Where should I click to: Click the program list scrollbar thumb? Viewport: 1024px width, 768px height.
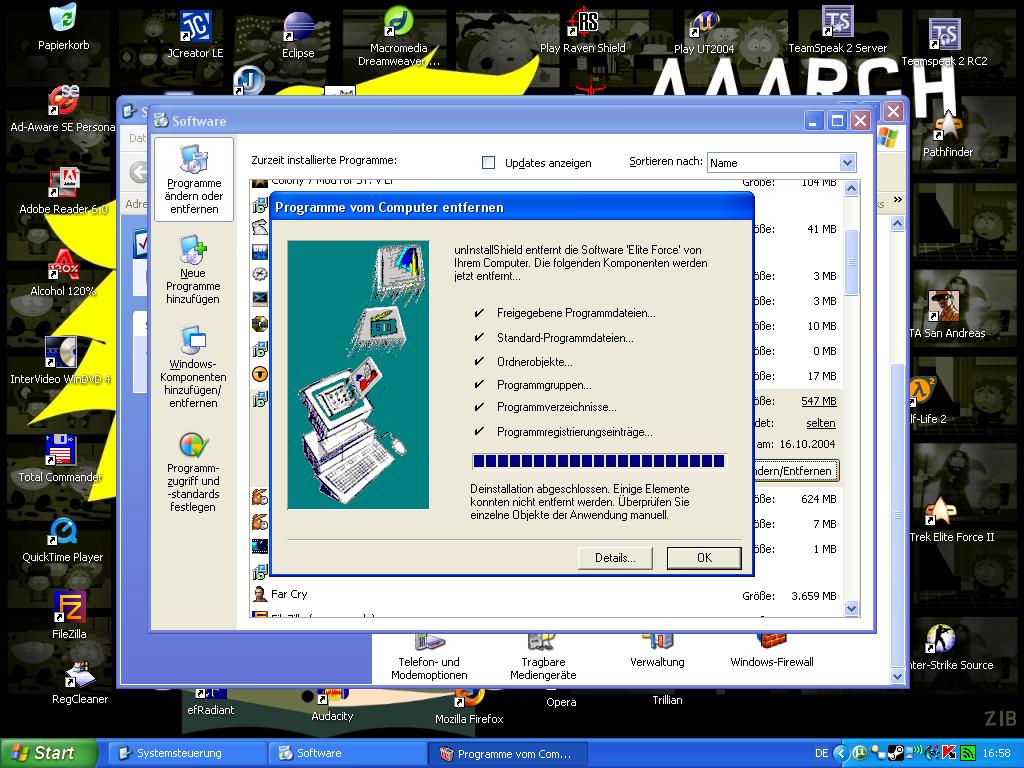851,263
